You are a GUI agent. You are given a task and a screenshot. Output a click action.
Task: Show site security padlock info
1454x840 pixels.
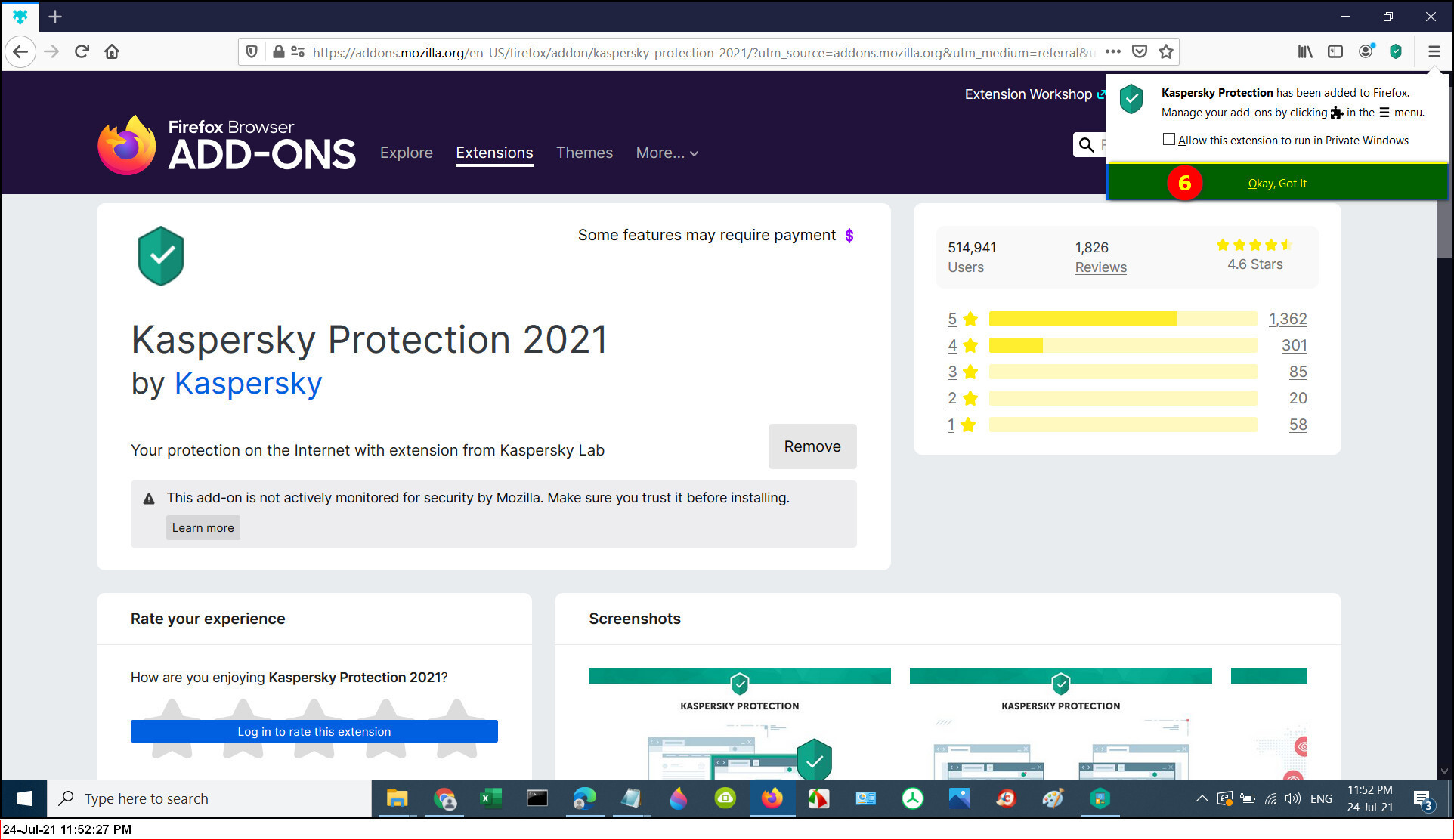[278, 52]
